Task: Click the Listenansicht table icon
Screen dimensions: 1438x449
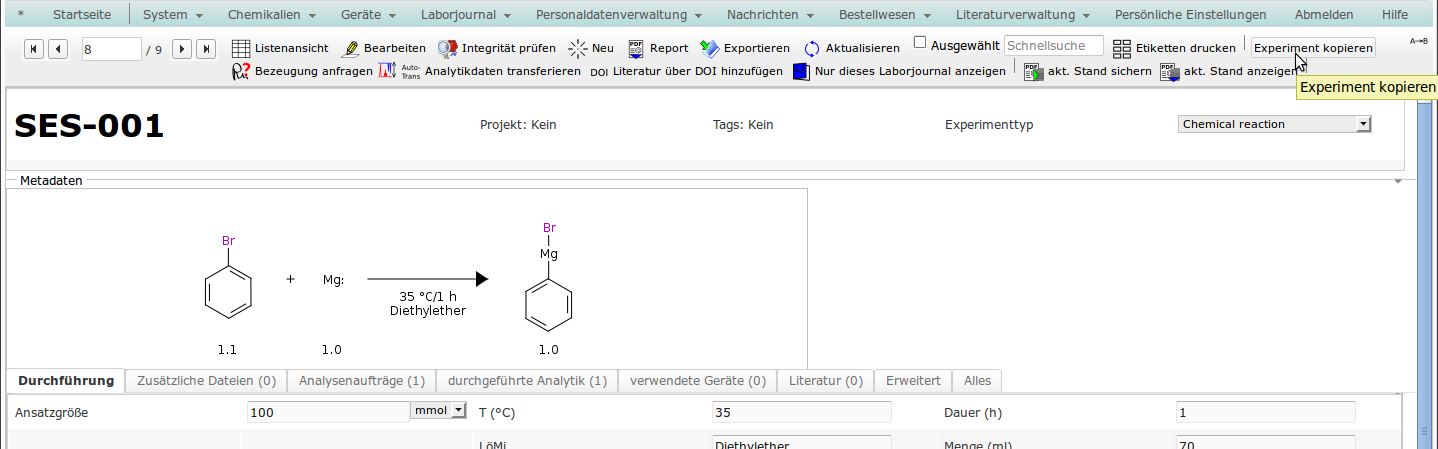Action: [241, 48]
